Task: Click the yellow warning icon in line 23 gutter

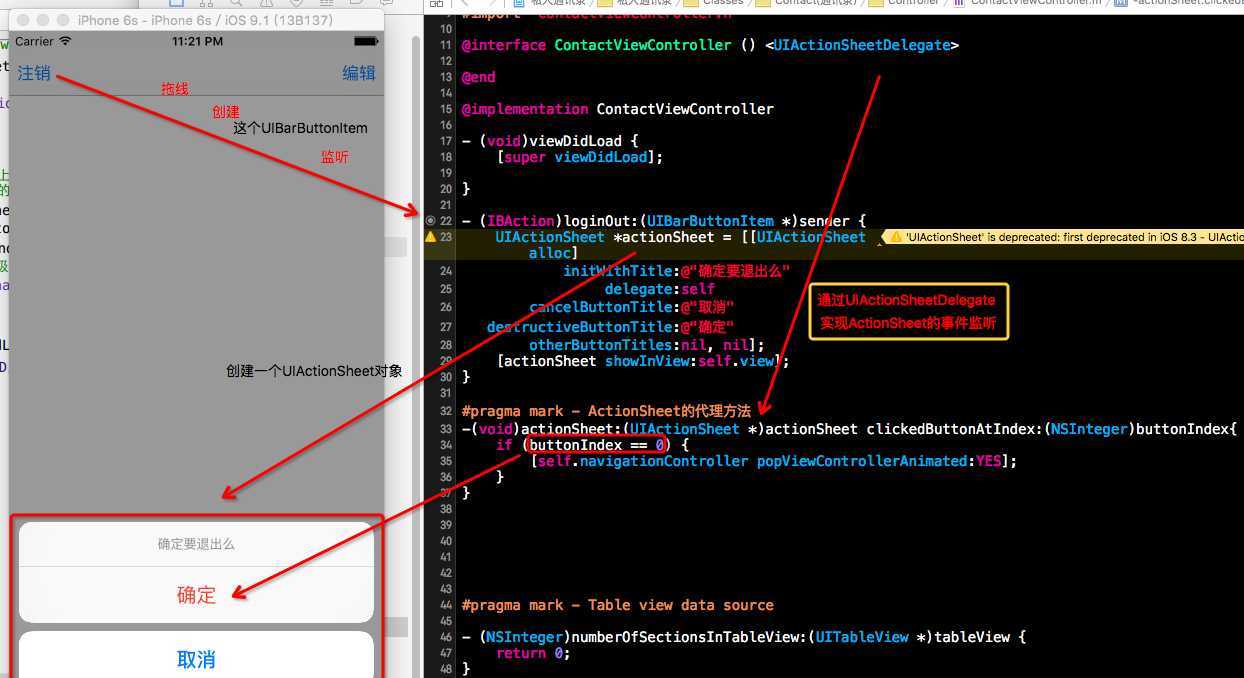Action: [x=431, y=237]
